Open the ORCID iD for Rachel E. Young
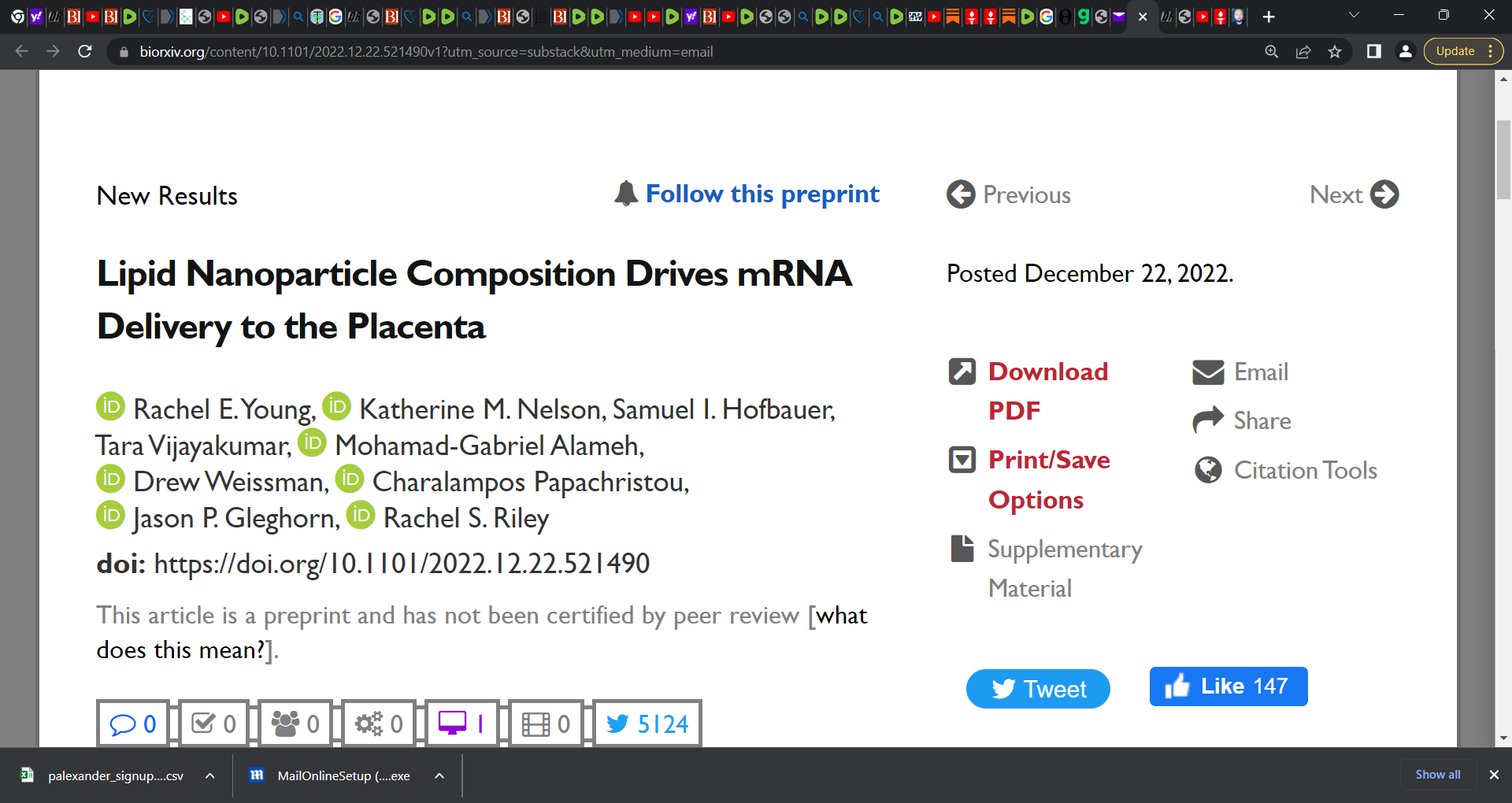Screen dimensions: 1512x803 (111, 406)
